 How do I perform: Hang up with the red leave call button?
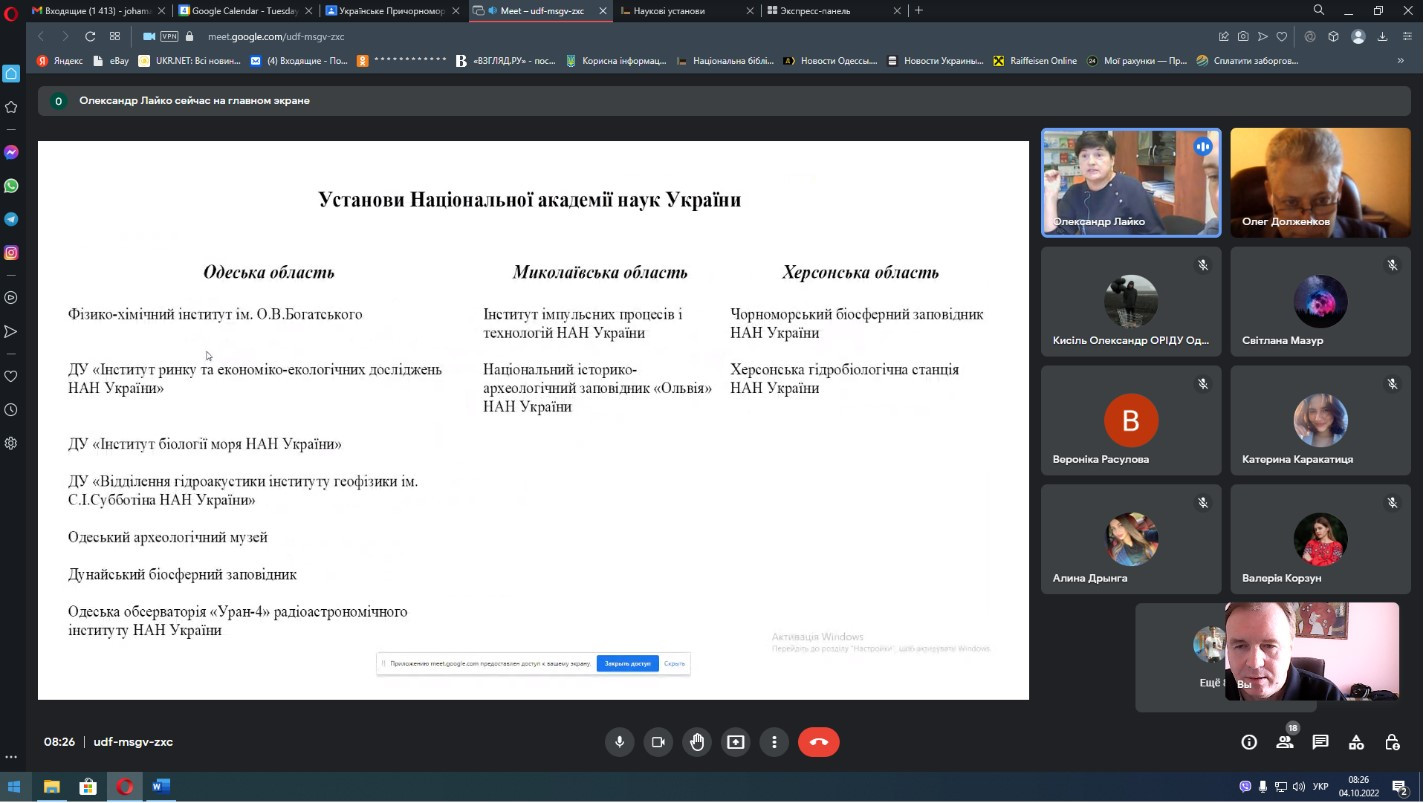point(818,742)
